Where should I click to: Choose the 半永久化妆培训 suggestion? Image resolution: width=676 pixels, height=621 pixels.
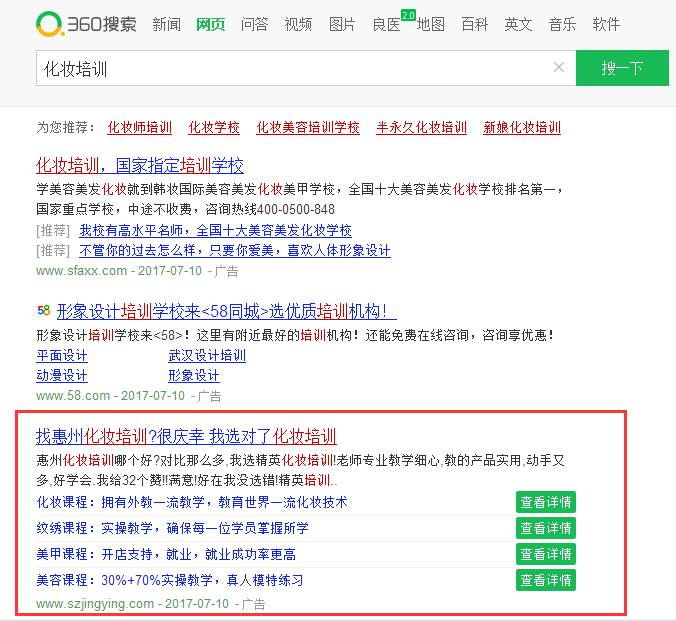click(421, 128)
